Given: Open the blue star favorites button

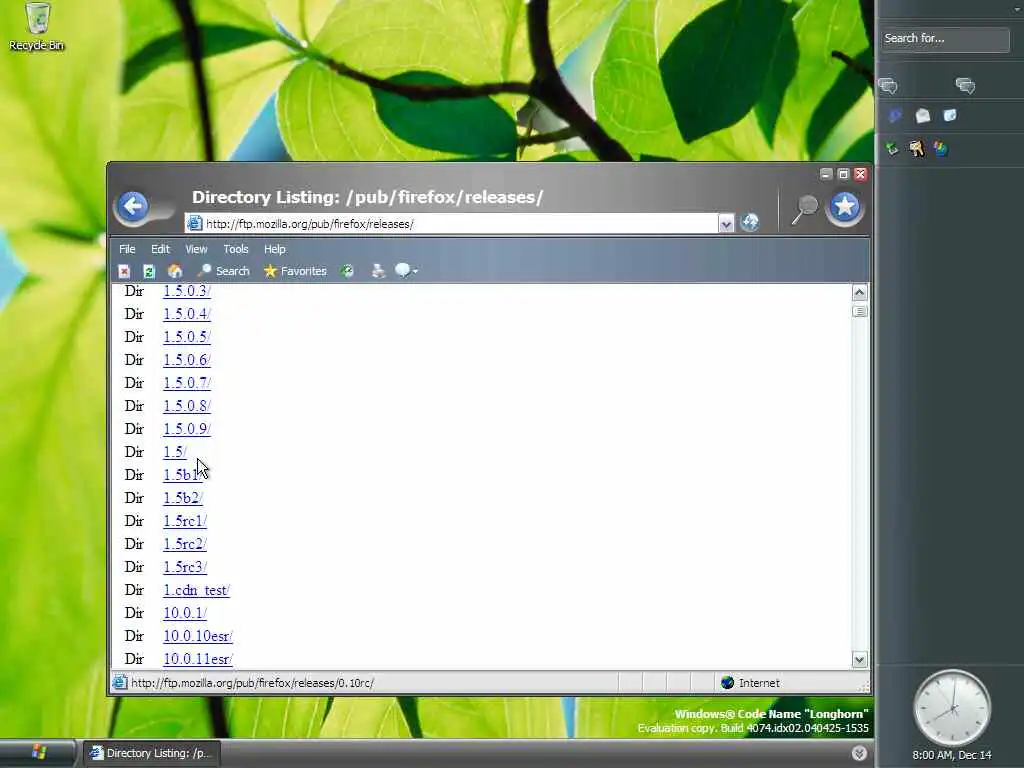Looking at the screenshot, I should pos(845,208).
